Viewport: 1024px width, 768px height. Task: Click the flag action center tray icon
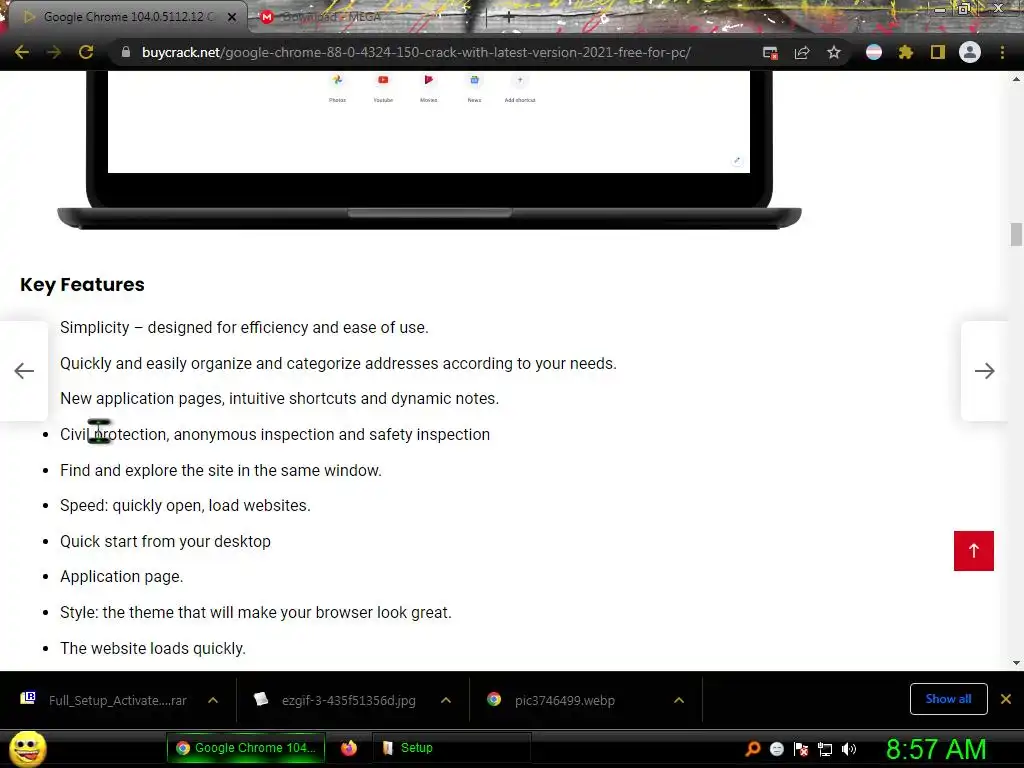(x=801, y=749)
